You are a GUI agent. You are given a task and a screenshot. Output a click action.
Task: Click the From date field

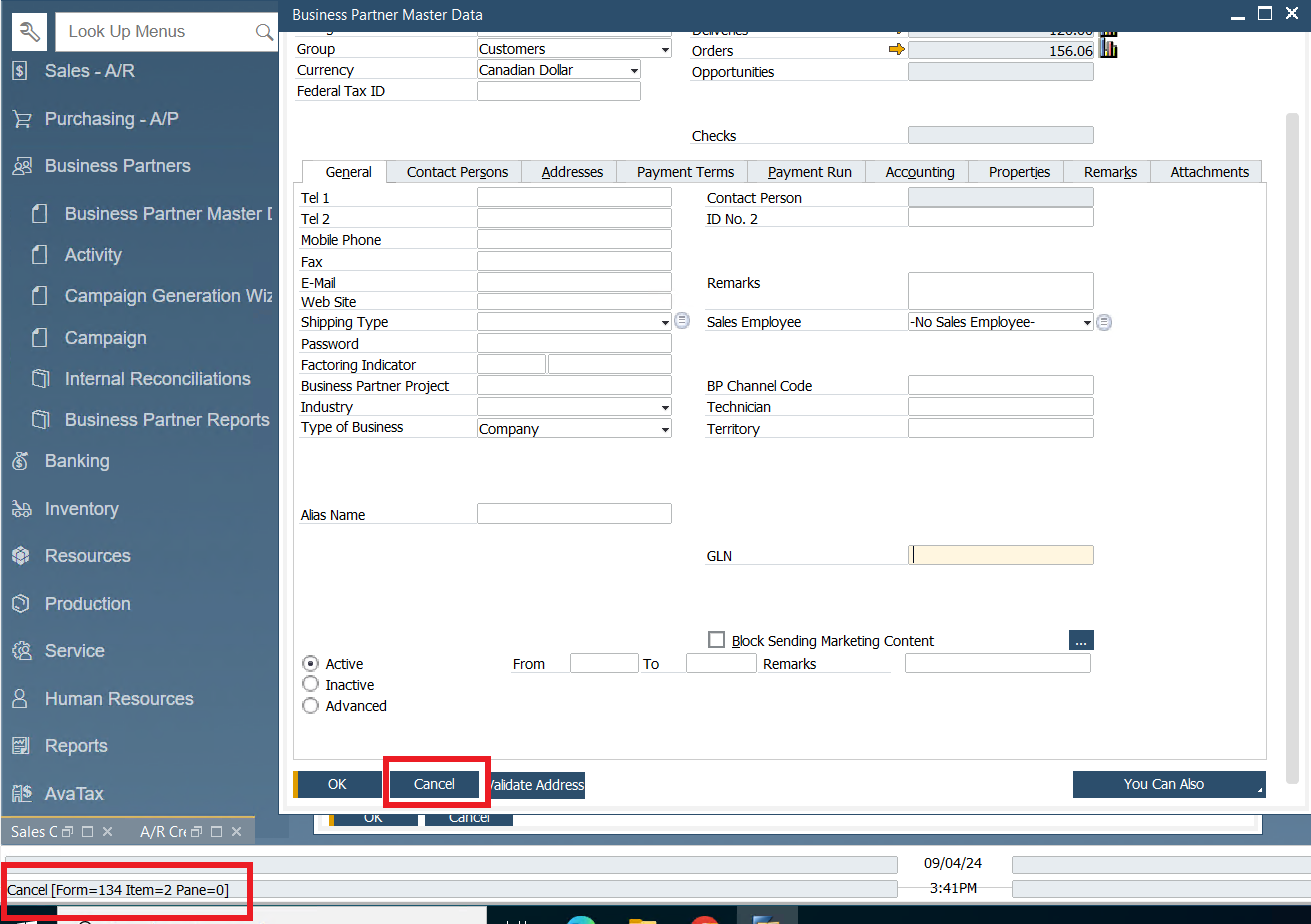(604, 663)
